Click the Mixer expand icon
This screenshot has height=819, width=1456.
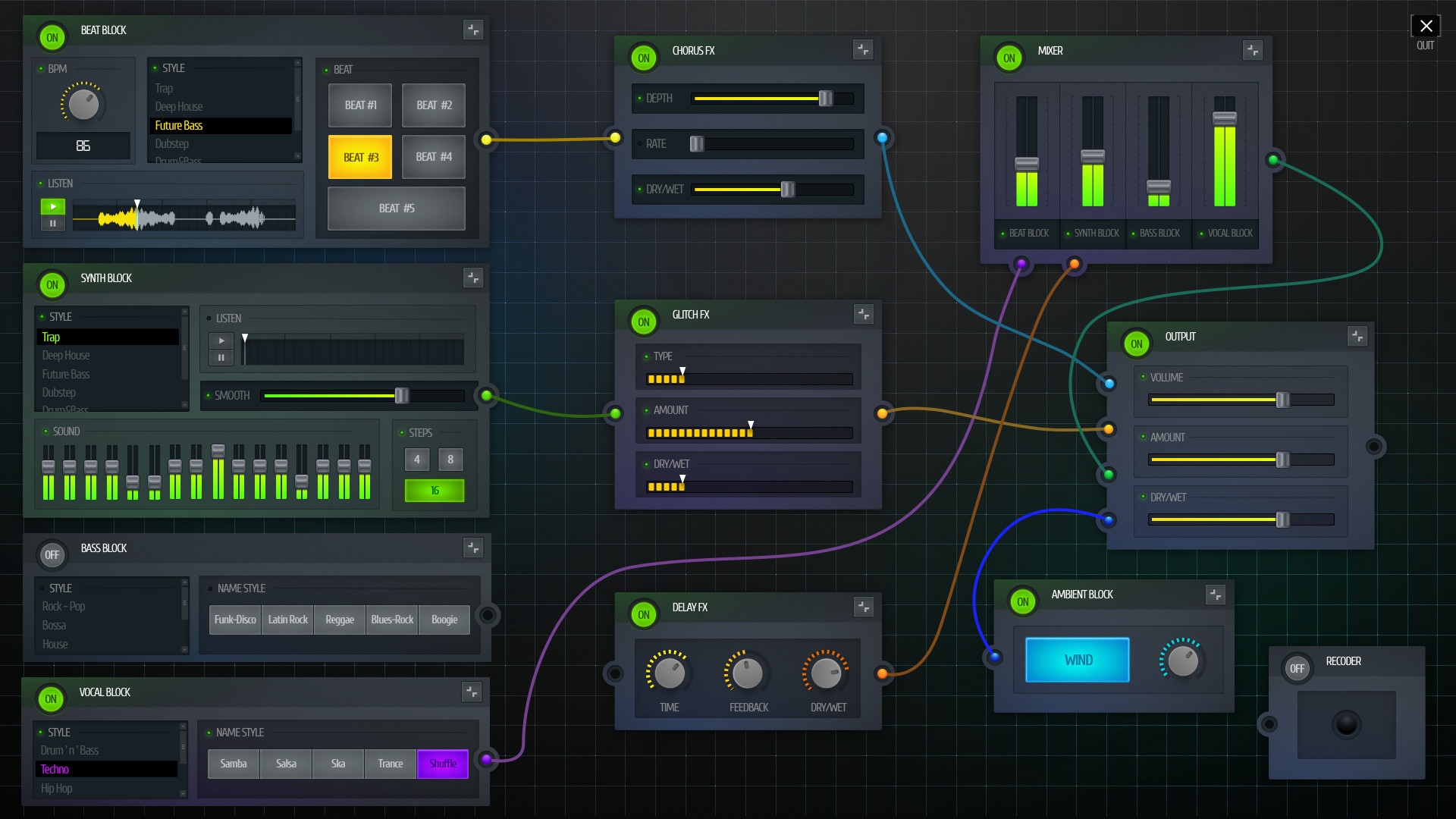tap(1253, 50)
